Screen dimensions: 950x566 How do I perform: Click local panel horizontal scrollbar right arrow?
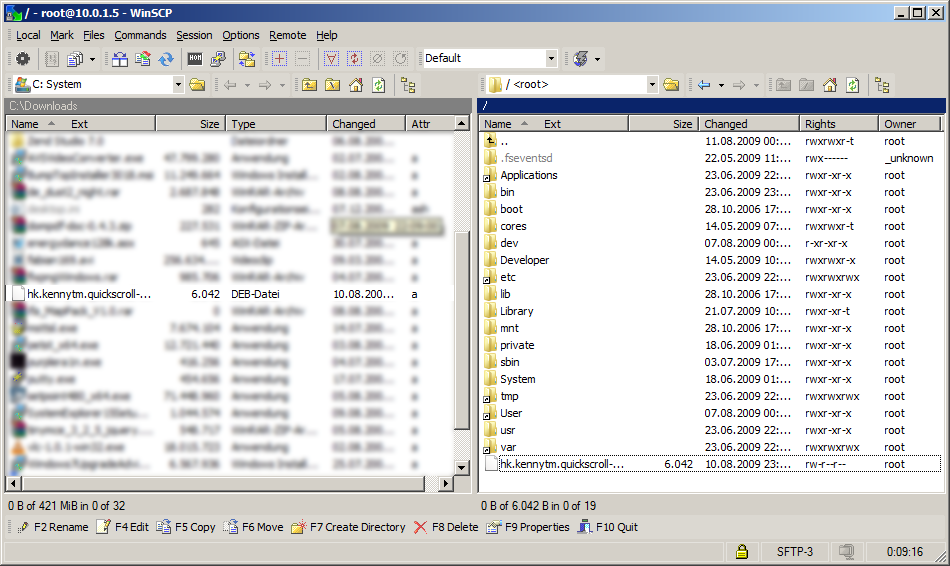[x=446, y=484]
